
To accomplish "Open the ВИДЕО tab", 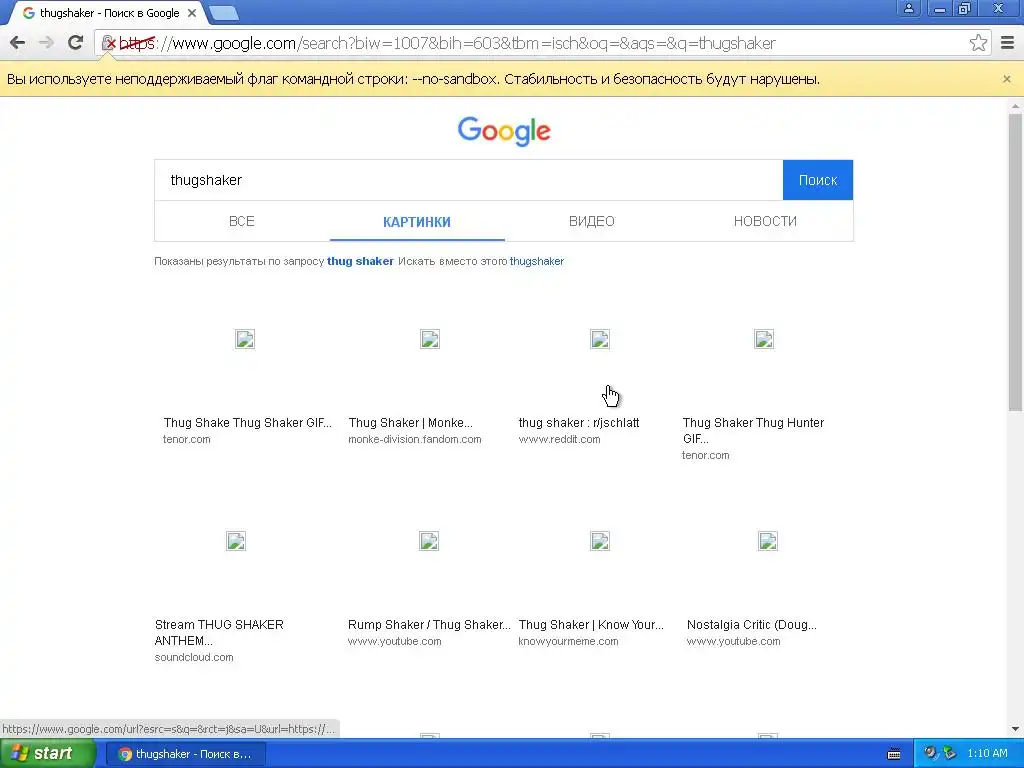I will click(x=592, y=221).
